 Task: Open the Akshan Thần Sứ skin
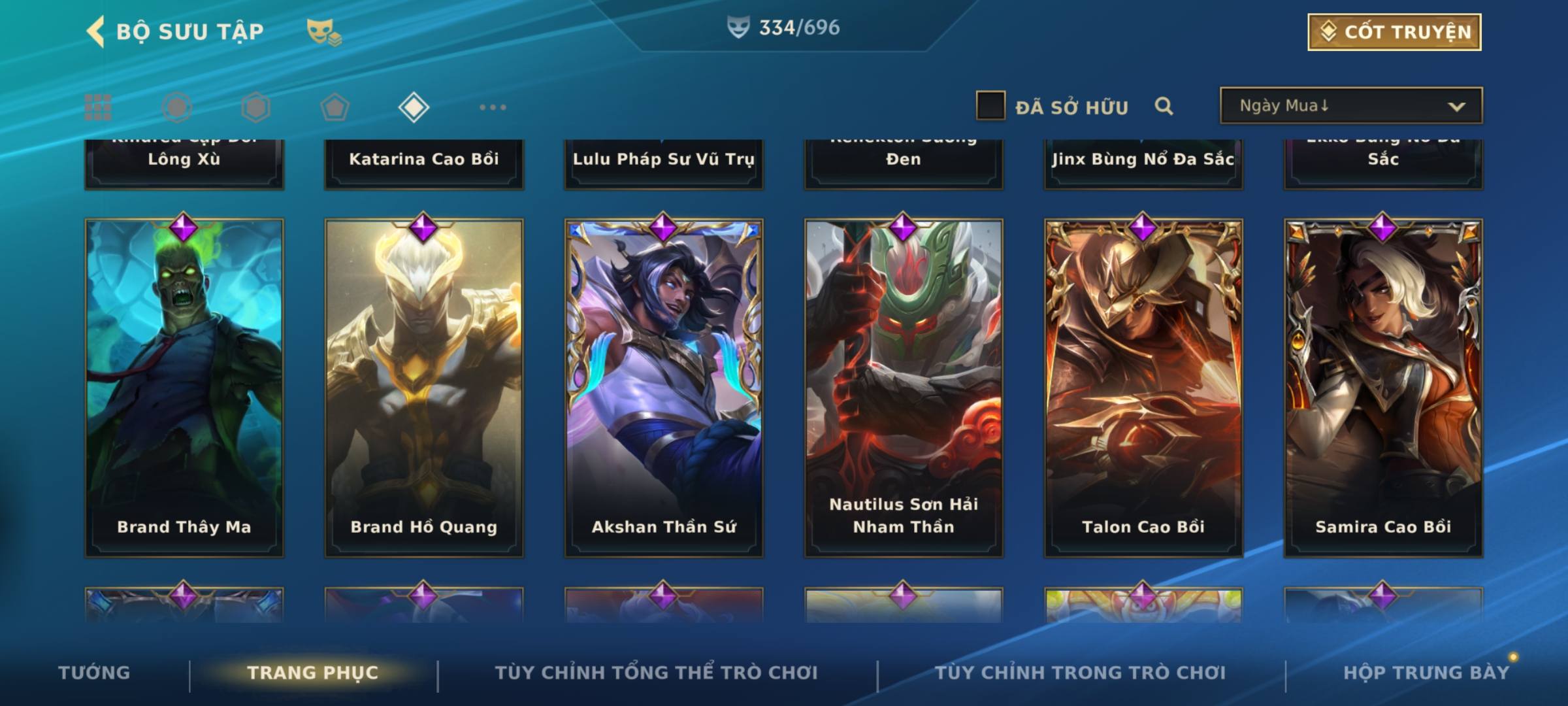point(664,388)
